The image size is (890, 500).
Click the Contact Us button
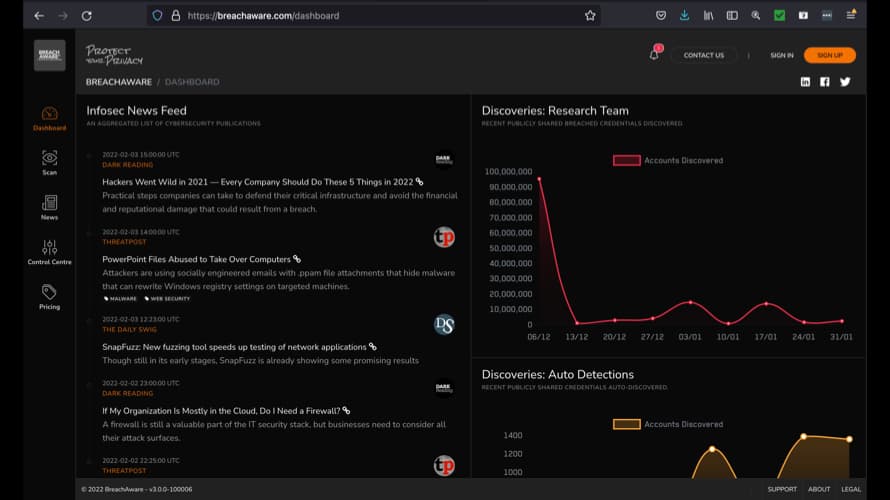[x=703, y=55]
